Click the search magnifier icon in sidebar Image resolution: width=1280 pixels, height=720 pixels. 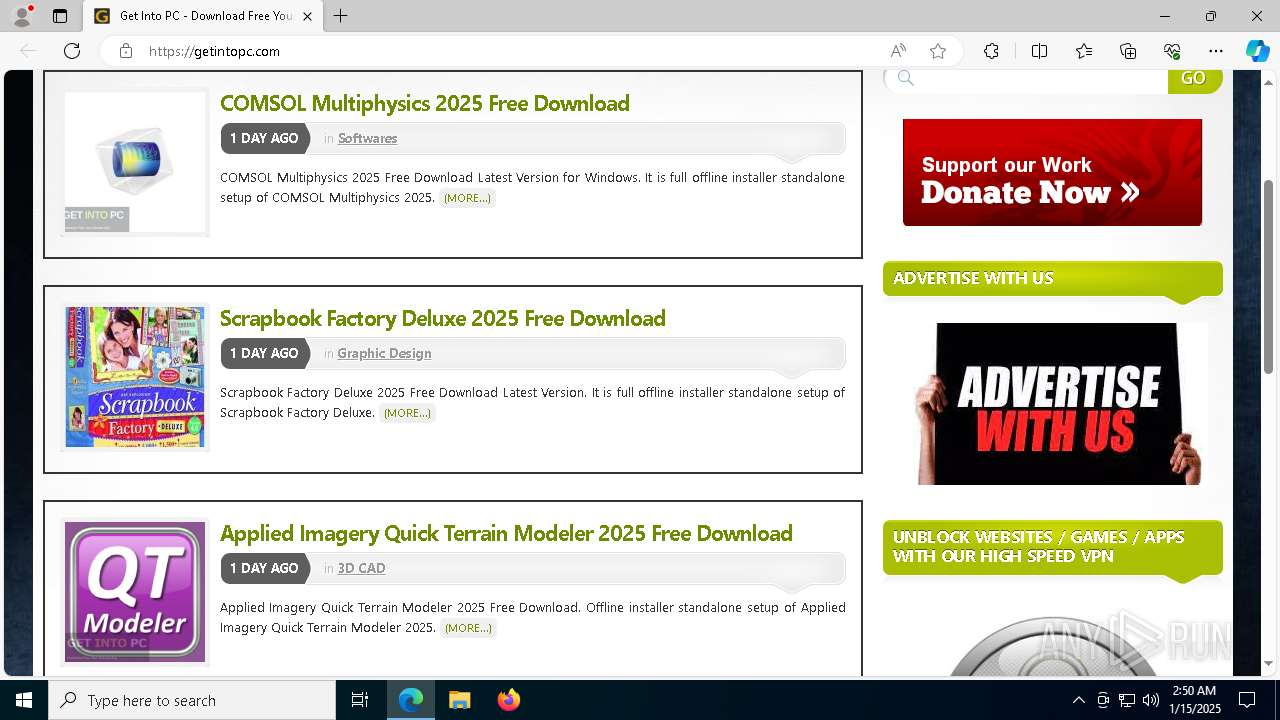[x=905, y=78]
